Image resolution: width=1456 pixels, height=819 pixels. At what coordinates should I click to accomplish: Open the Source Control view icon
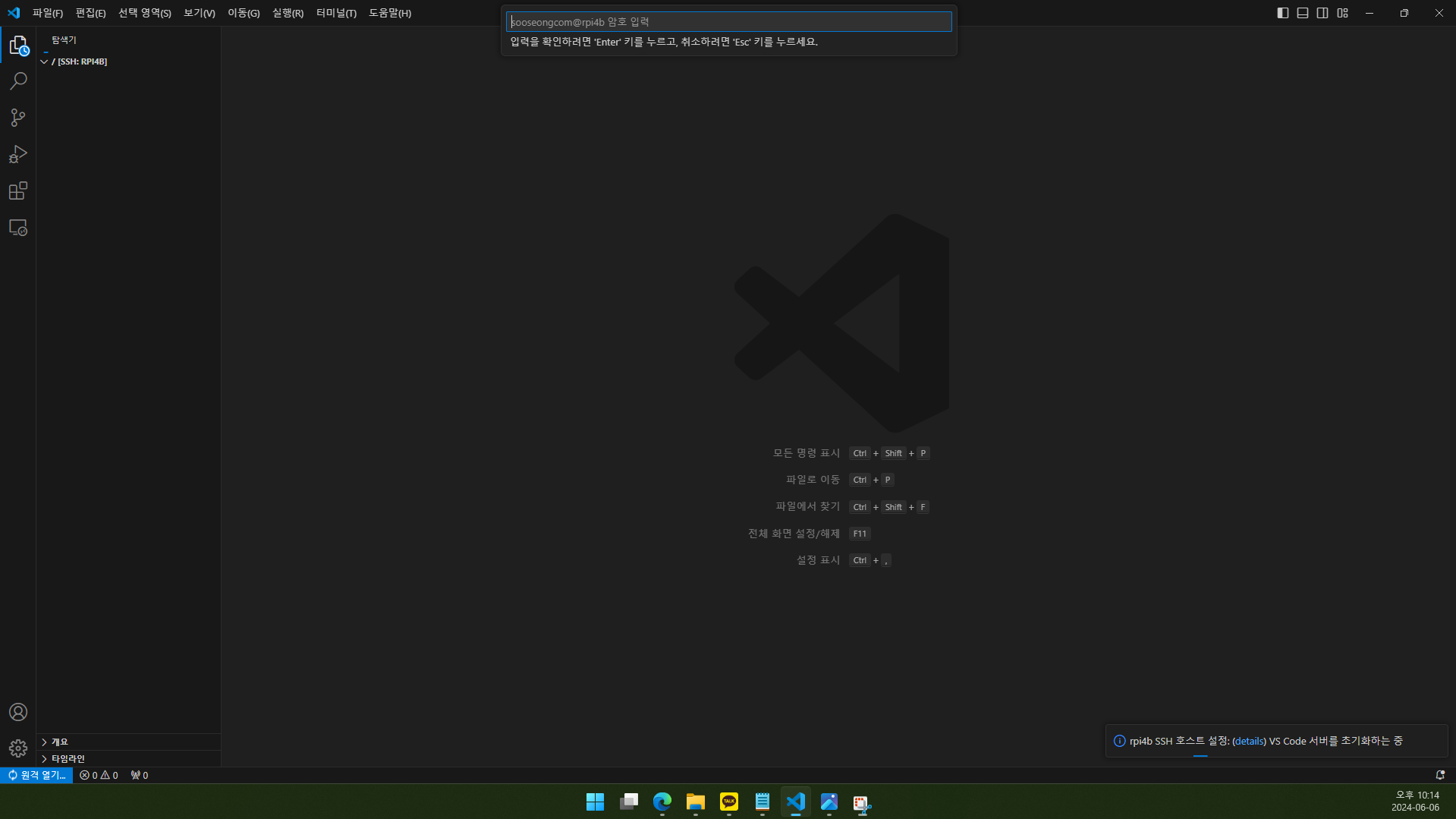(x=18, y=118)
